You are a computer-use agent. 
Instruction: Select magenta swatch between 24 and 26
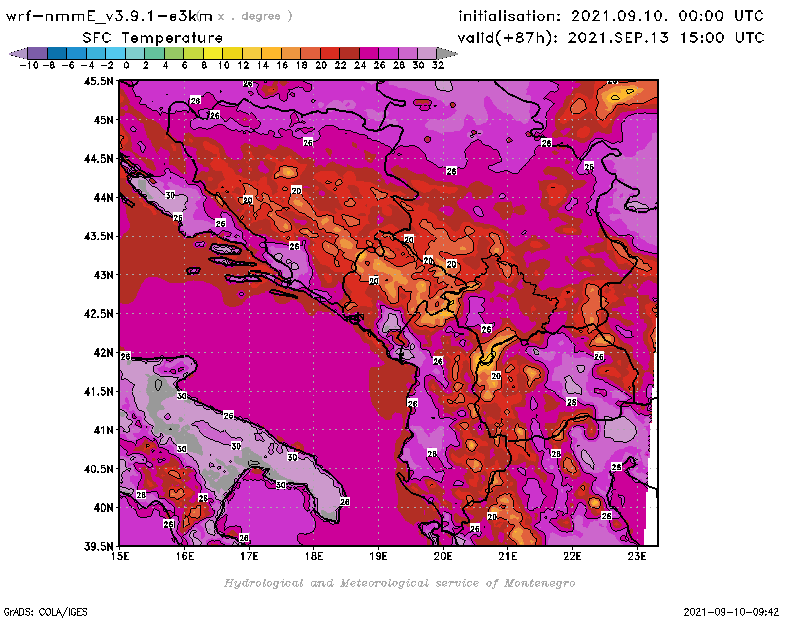coord(369,53)
